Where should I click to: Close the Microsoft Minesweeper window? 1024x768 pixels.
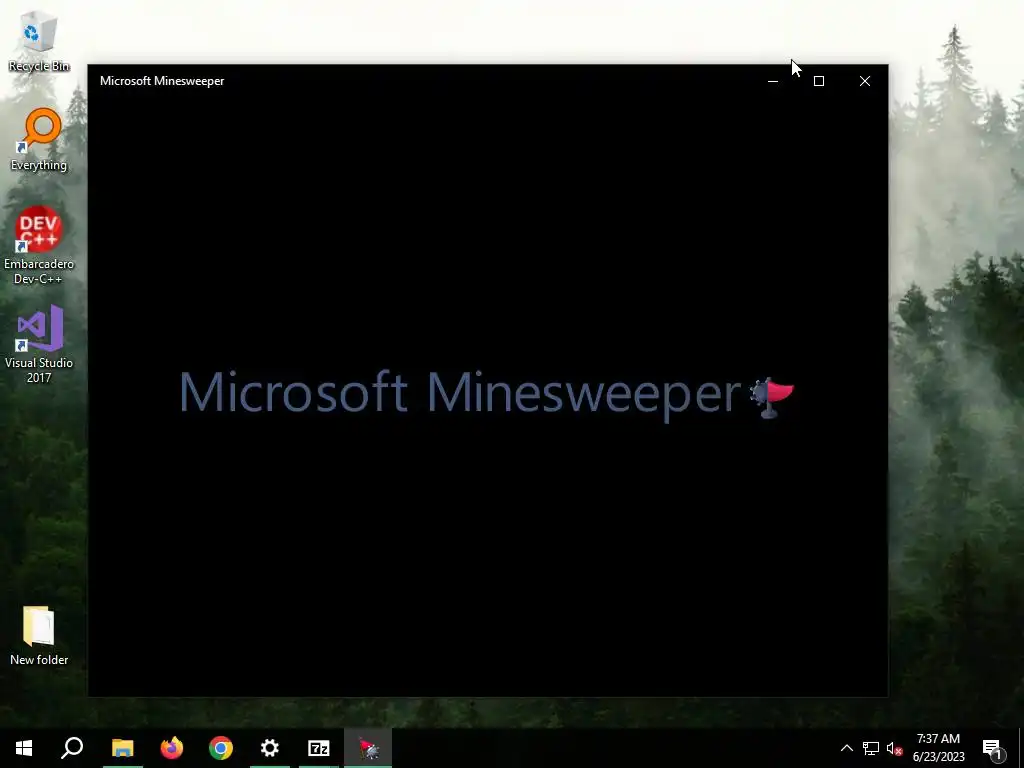(x=865, y=81)
